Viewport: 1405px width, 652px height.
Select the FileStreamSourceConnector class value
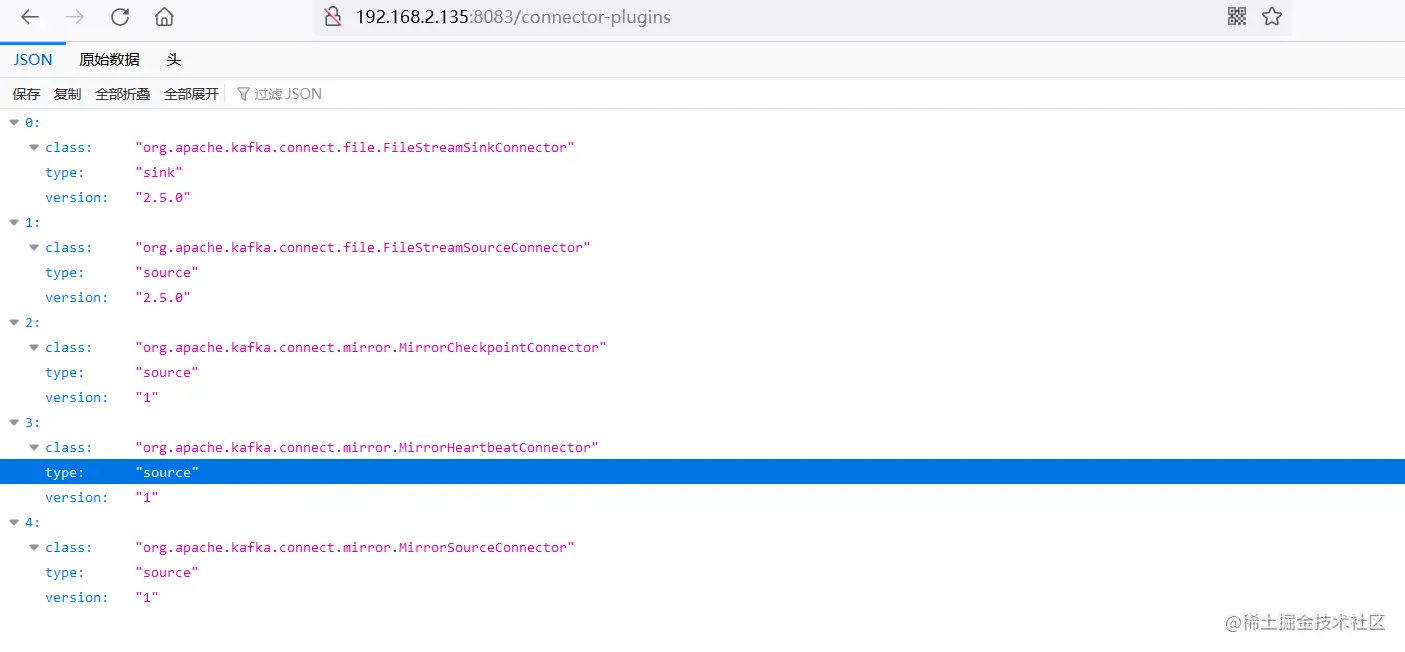363,247
